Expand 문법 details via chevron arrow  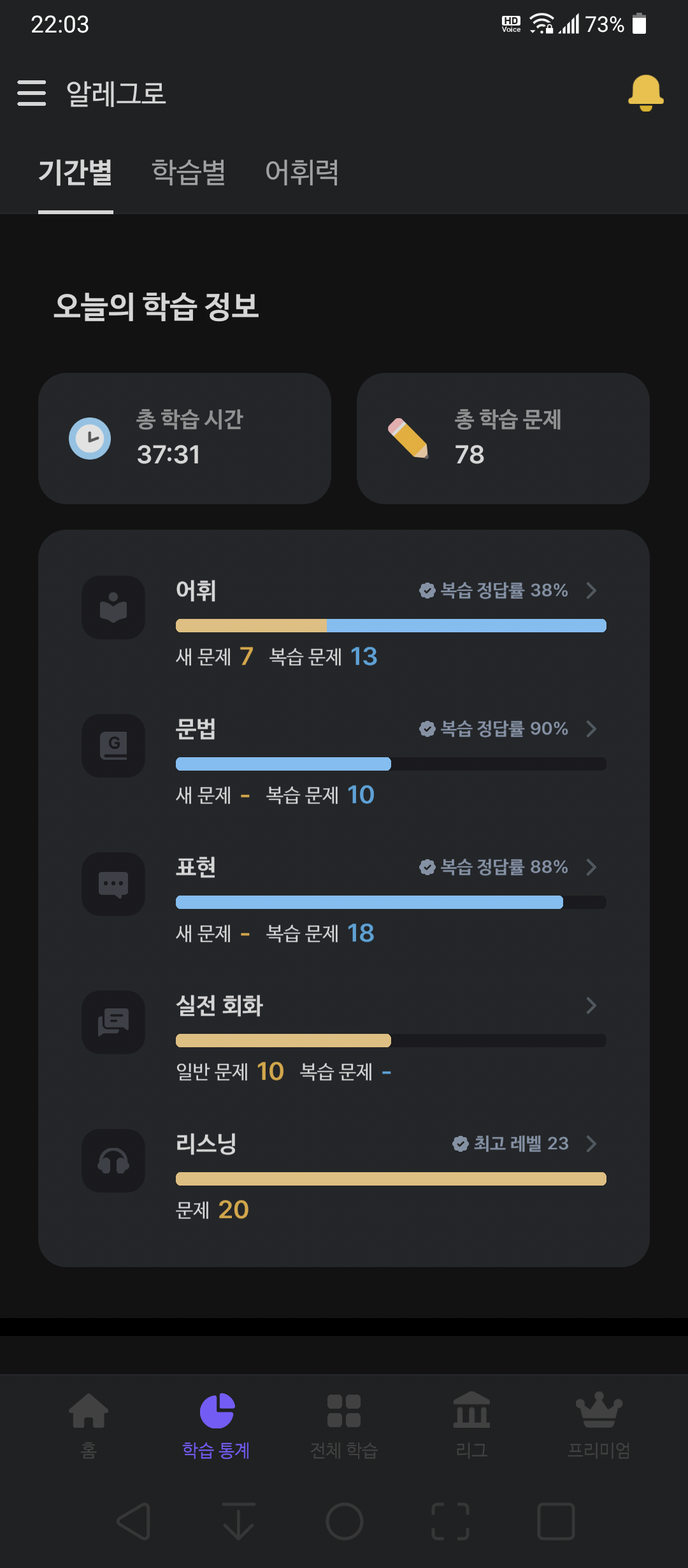click(591, 729)
